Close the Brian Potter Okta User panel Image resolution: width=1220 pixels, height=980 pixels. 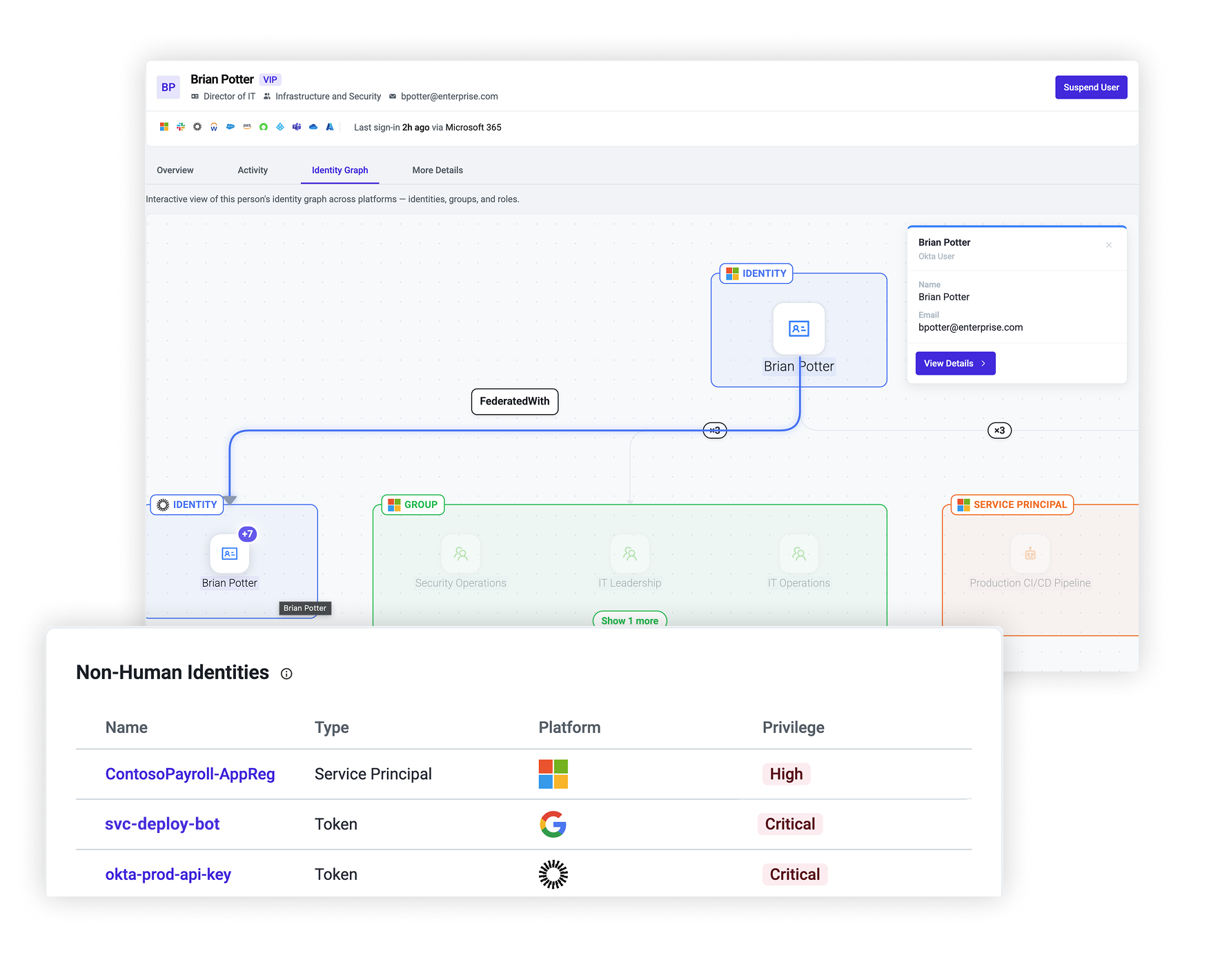[x=1109, y=245]
